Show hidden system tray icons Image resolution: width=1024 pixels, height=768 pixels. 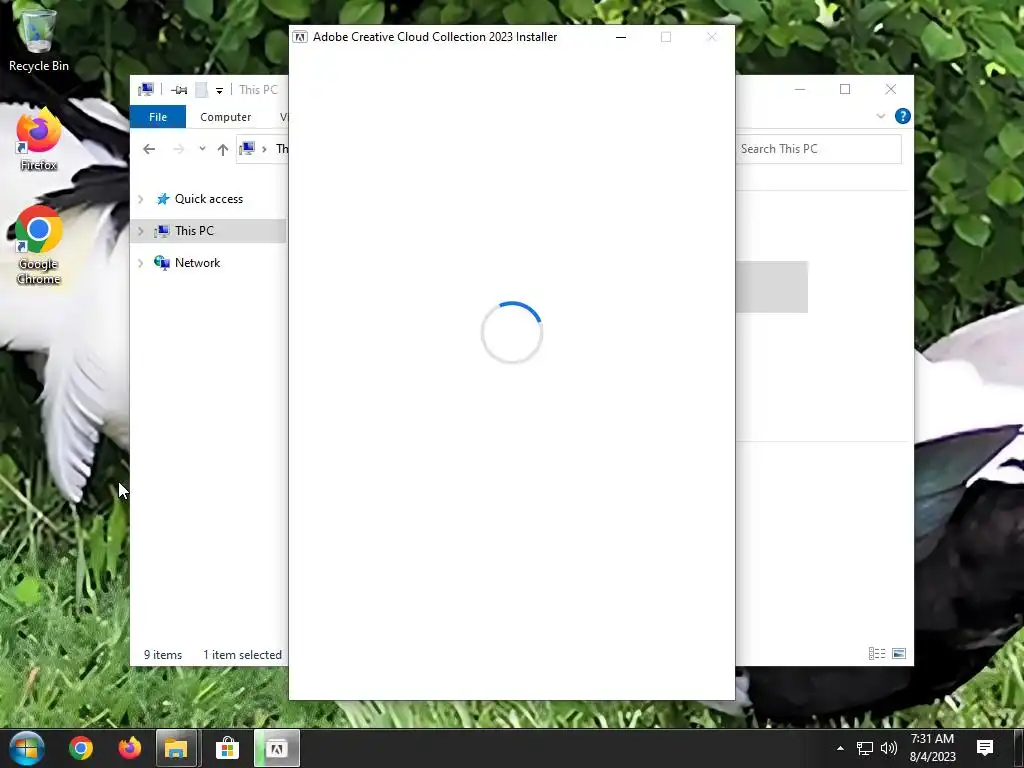point(840,748)
